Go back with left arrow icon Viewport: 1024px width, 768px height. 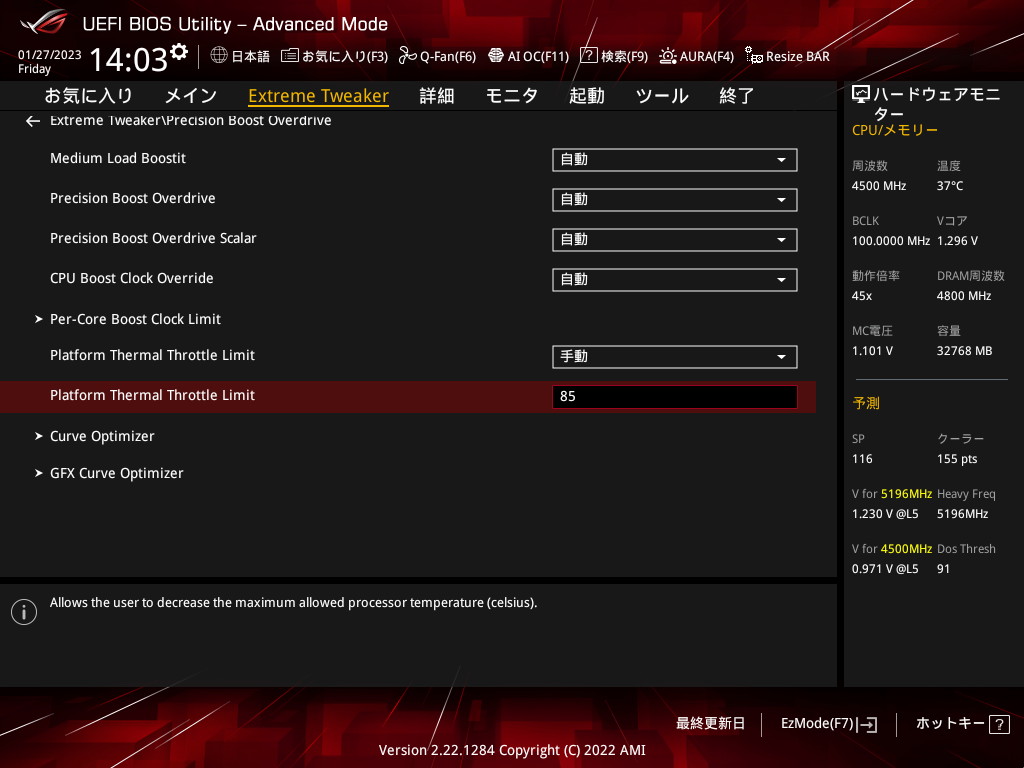pos(33,121)
